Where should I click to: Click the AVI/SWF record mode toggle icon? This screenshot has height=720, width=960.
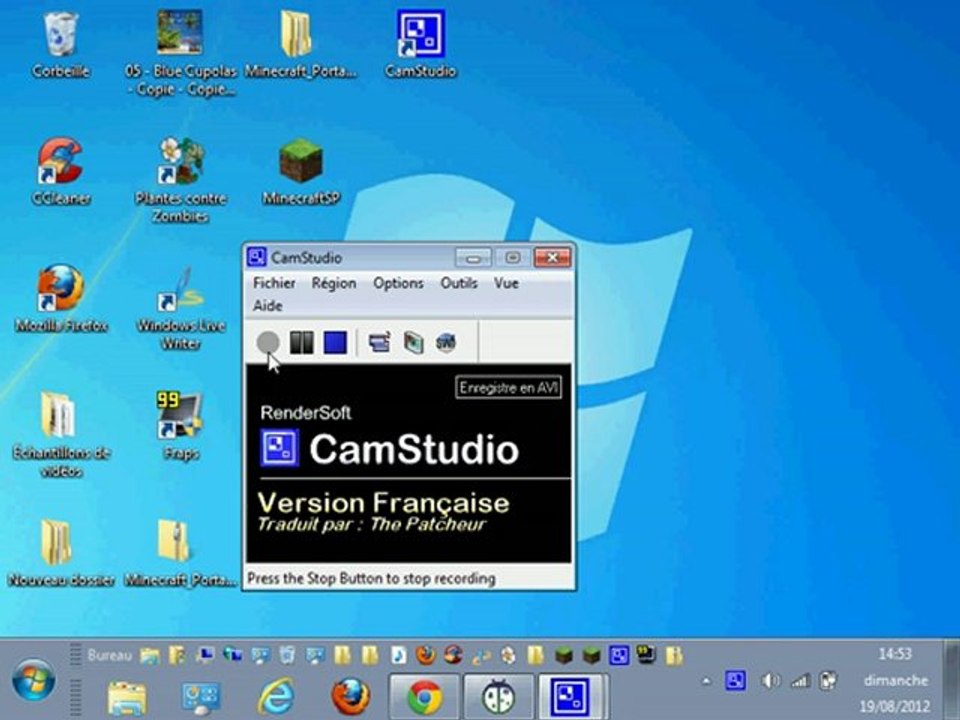pos(413,342)
